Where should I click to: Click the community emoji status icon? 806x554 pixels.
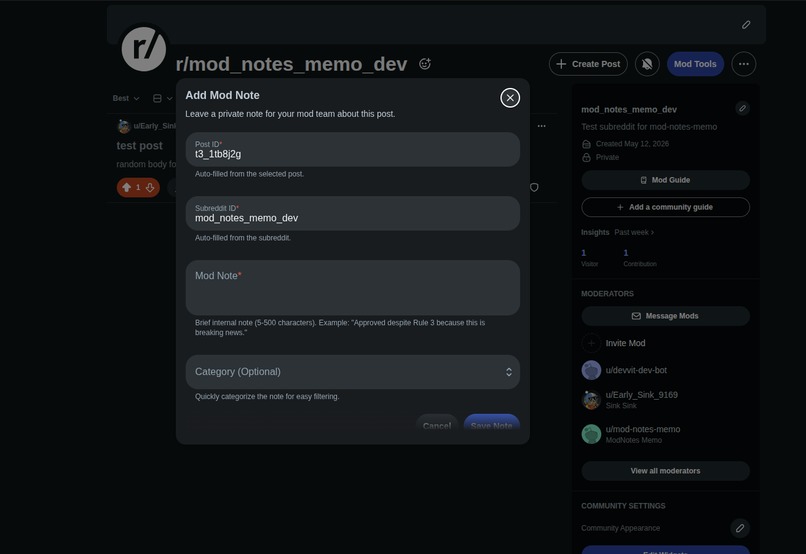pyautogui.click(x=425, y=64)
